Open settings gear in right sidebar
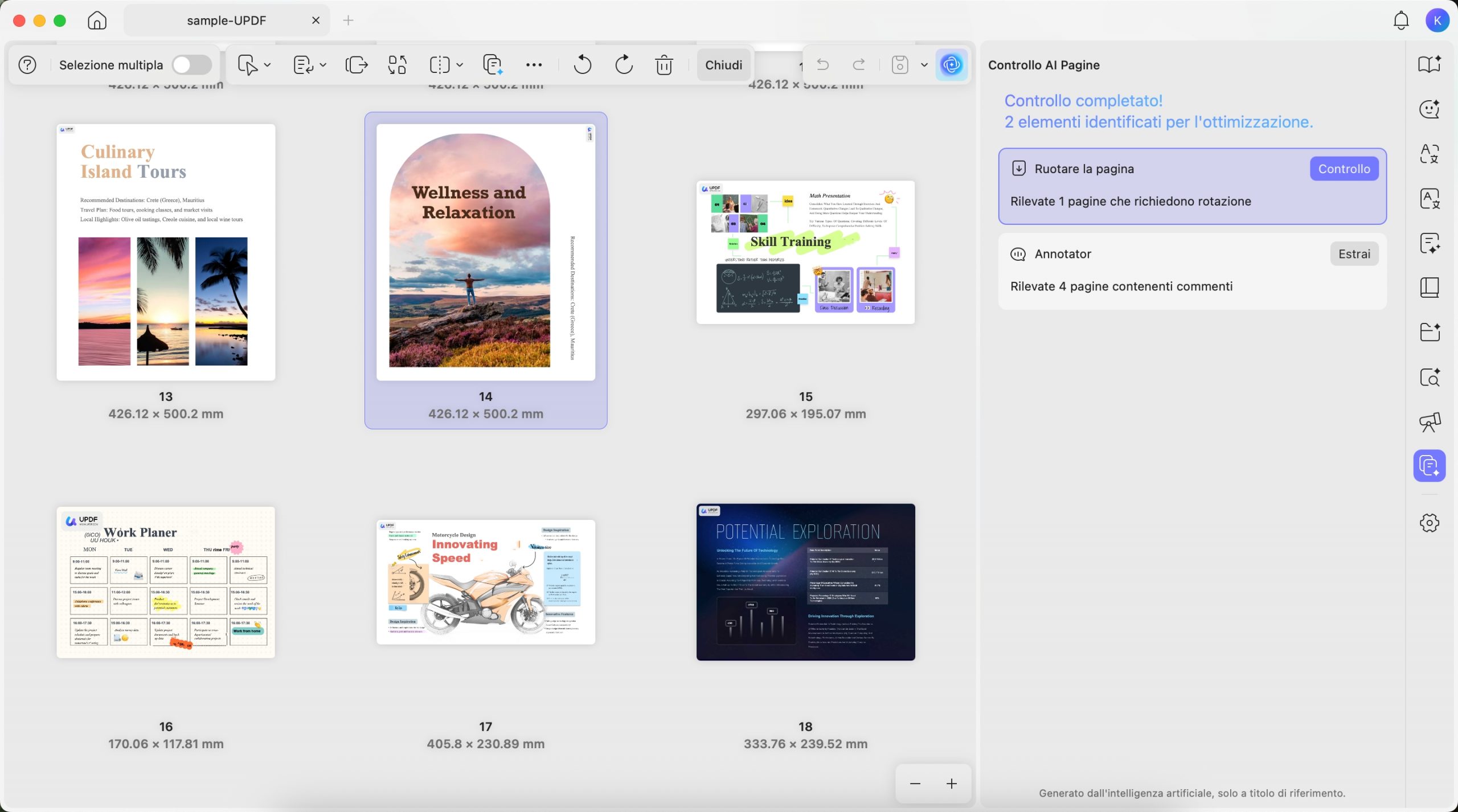 point(1429,523)
